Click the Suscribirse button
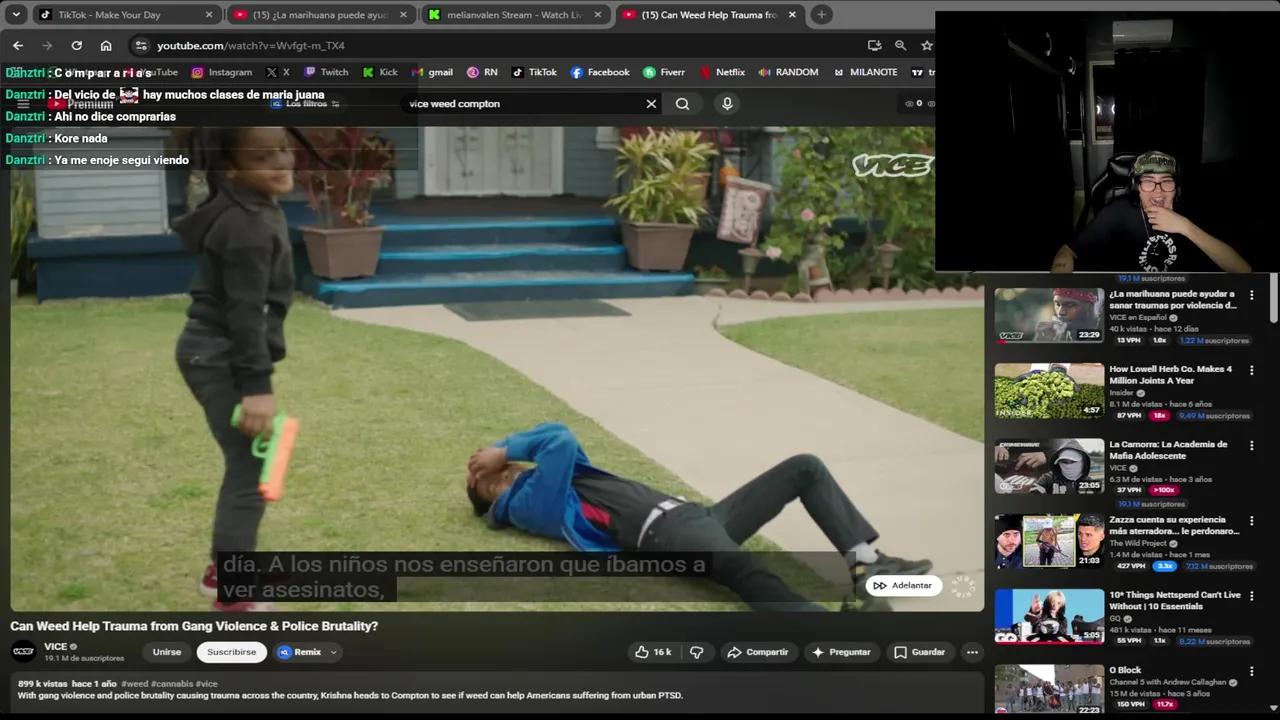The width and height of the screenshot is (1280, 720). (231, 652)
